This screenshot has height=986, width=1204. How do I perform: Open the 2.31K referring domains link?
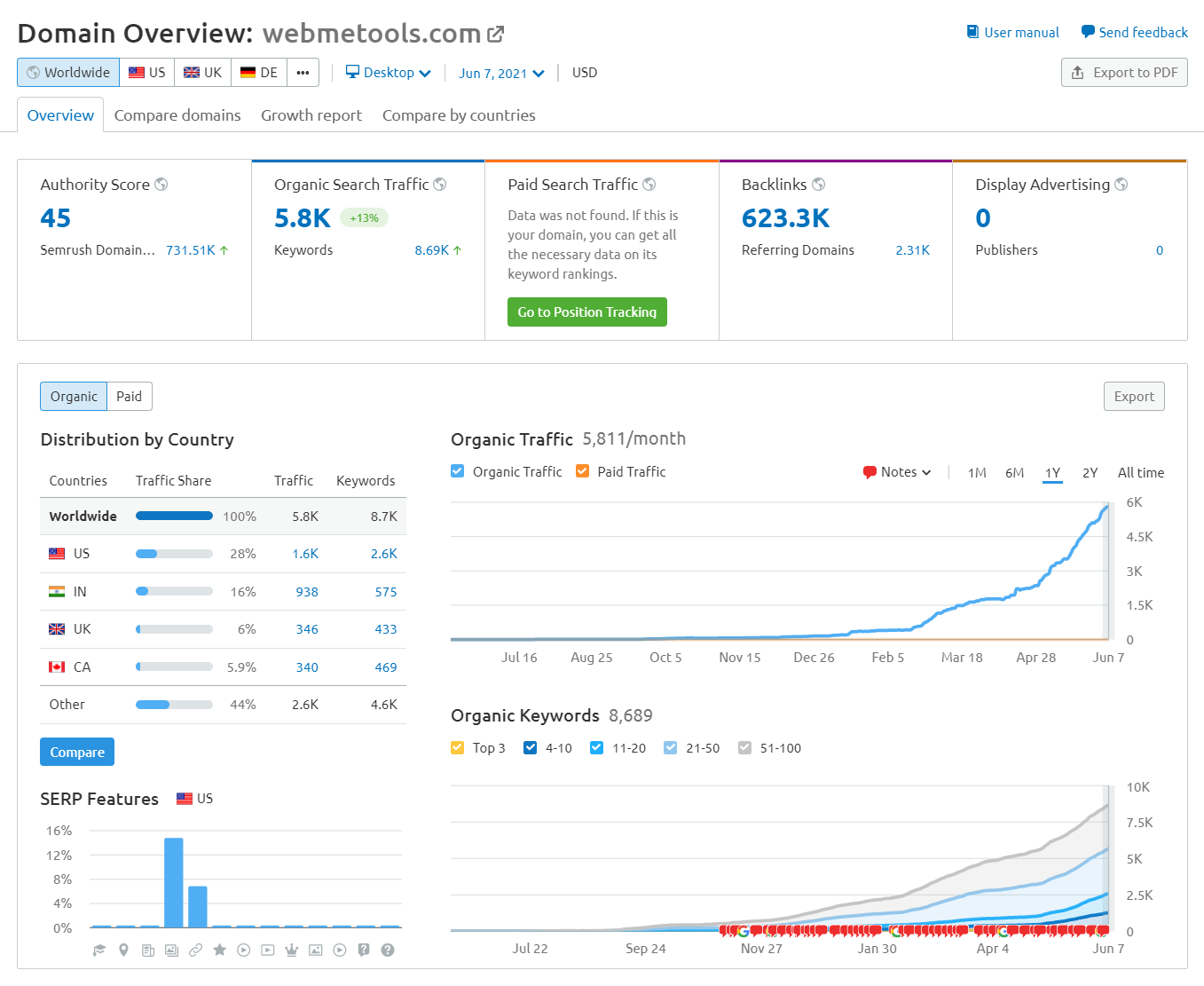[x=913, y=250]
